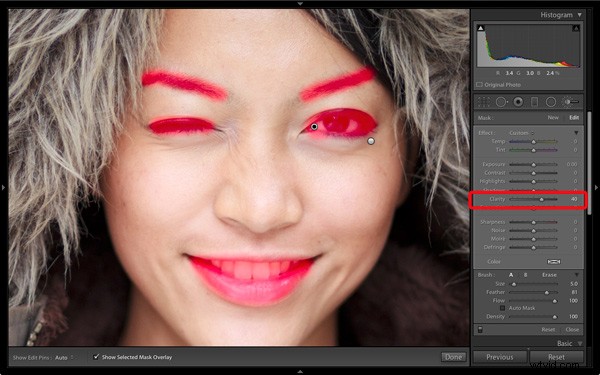Open the Show Edit Pins Auto dropdown

point(63,358)
